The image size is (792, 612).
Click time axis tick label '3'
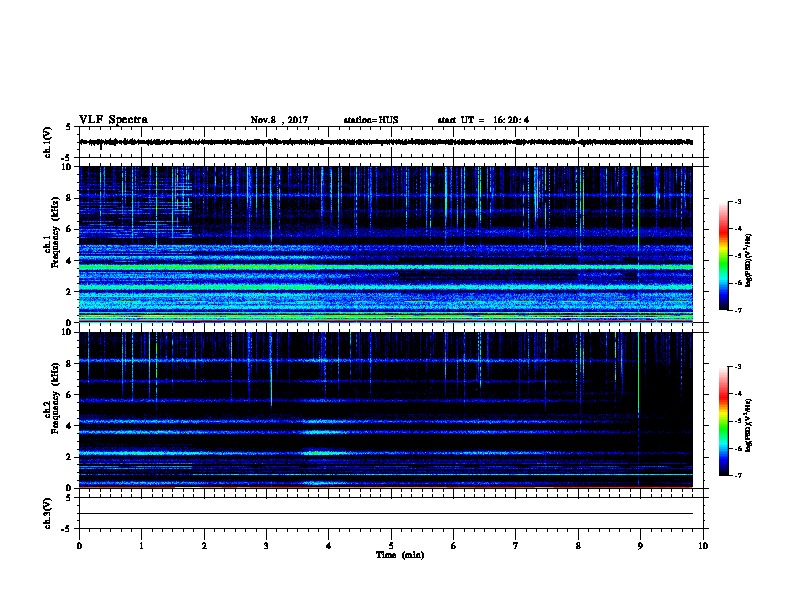(266, 545)
